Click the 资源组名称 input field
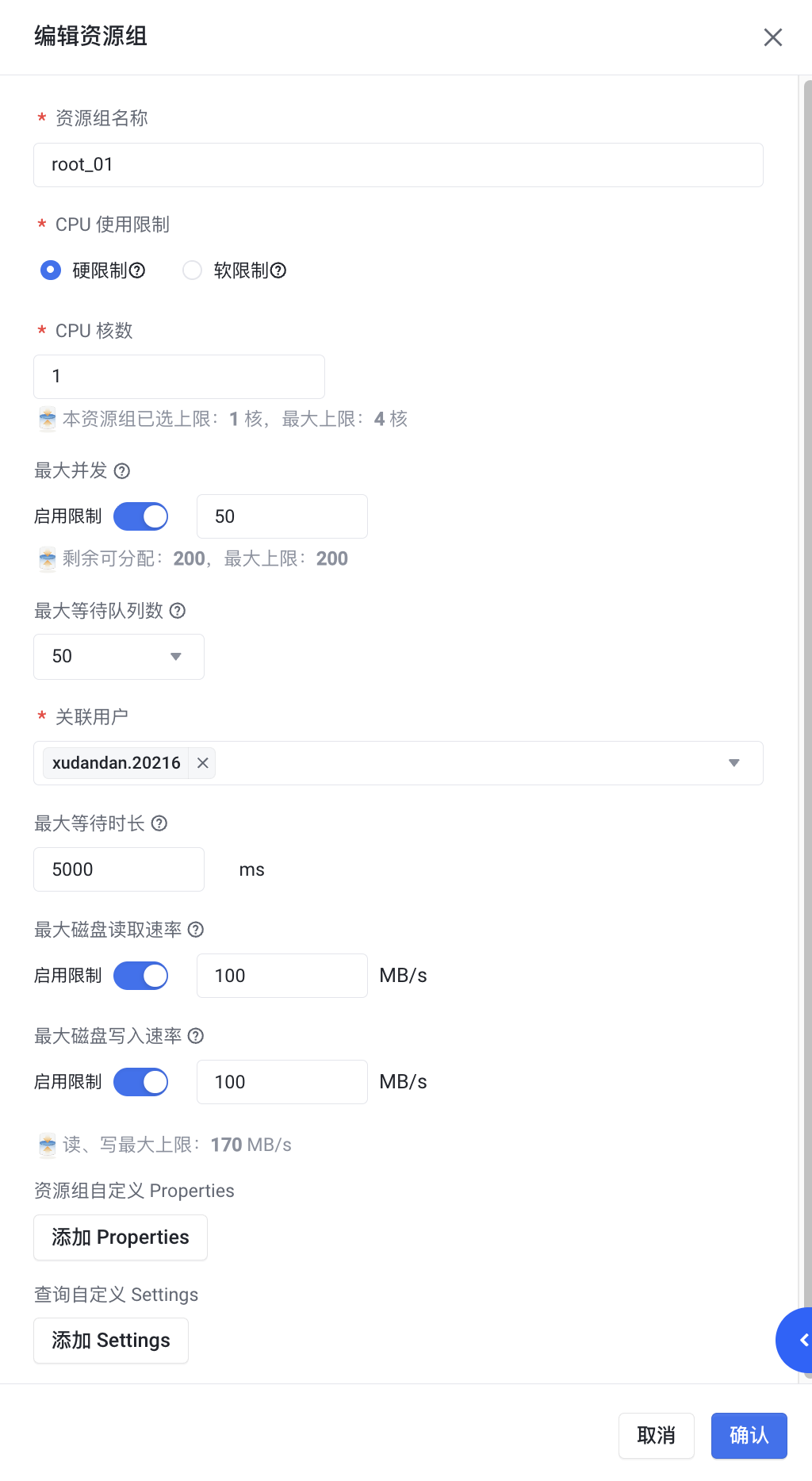The image size is (812, 1481). tap(398, 165)
